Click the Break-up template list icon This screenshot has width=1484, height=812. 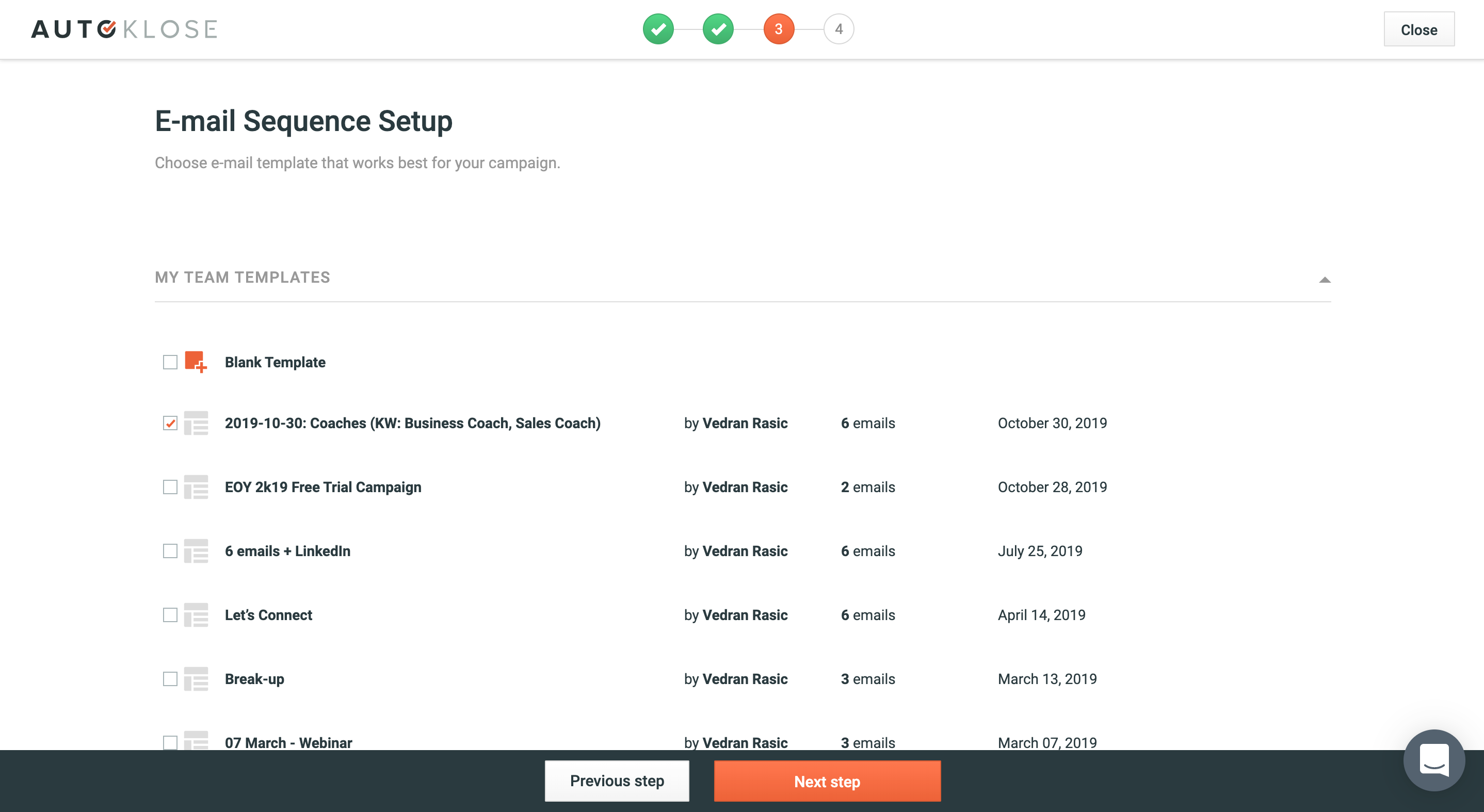(196, 679)
